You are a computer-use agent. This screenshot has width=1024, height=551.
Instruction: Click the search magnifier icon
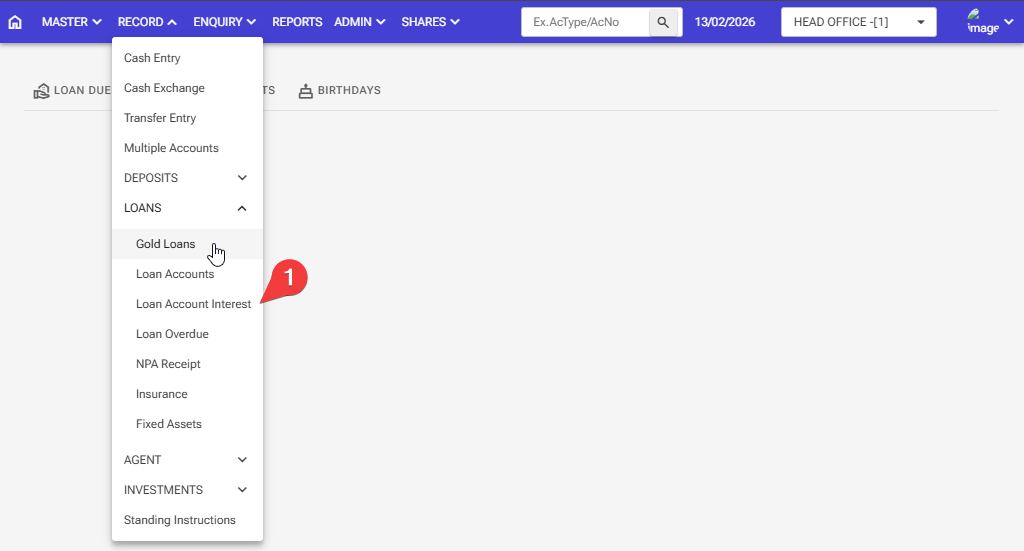pyautogui.click(x=662, y=22)
